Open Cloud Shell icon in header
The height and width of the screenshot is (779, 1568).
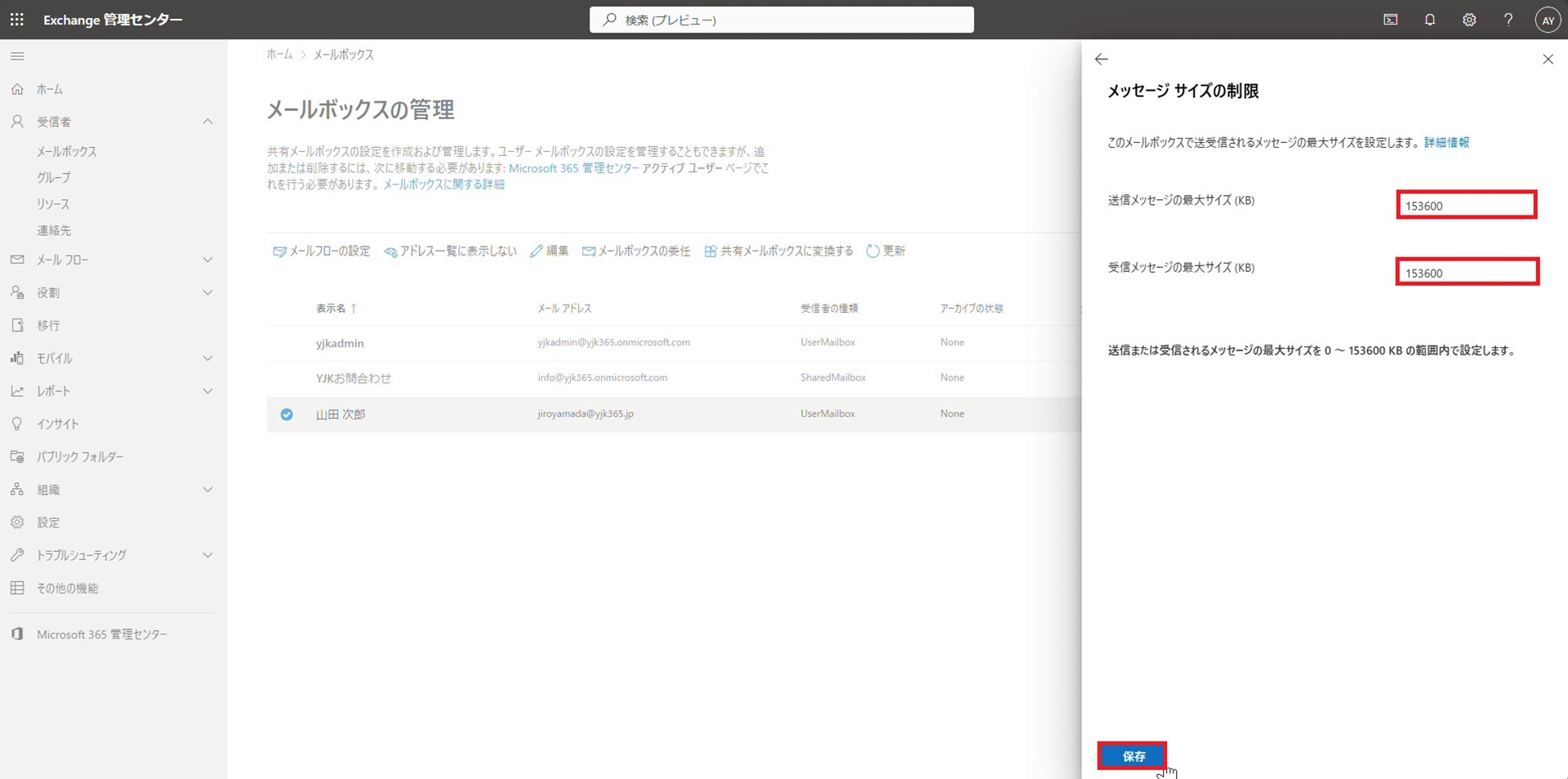point(1390,20)
